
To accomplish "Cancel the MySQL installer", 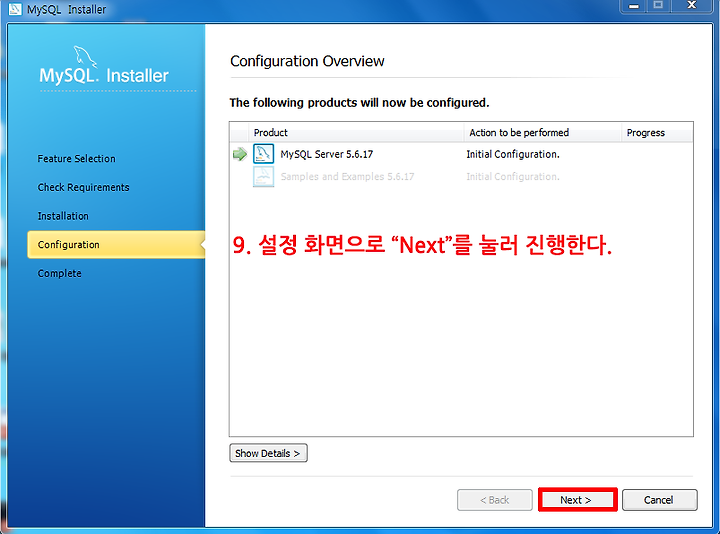I will click(x=659, y=500).
